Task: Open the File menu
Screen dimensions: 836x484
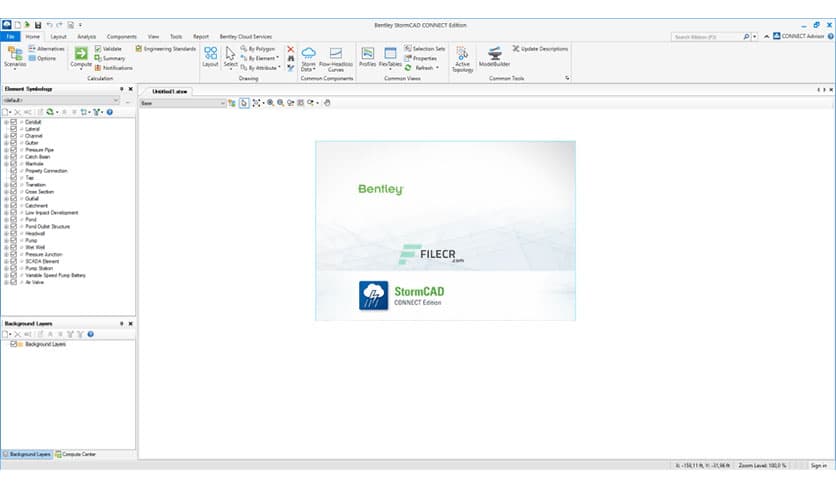Action: pyautogui.click(x=10, y=36)
